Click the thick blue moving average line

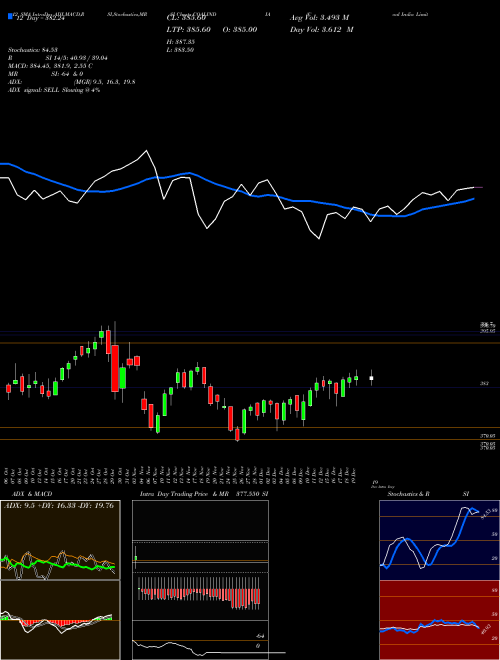click(237, 192)
